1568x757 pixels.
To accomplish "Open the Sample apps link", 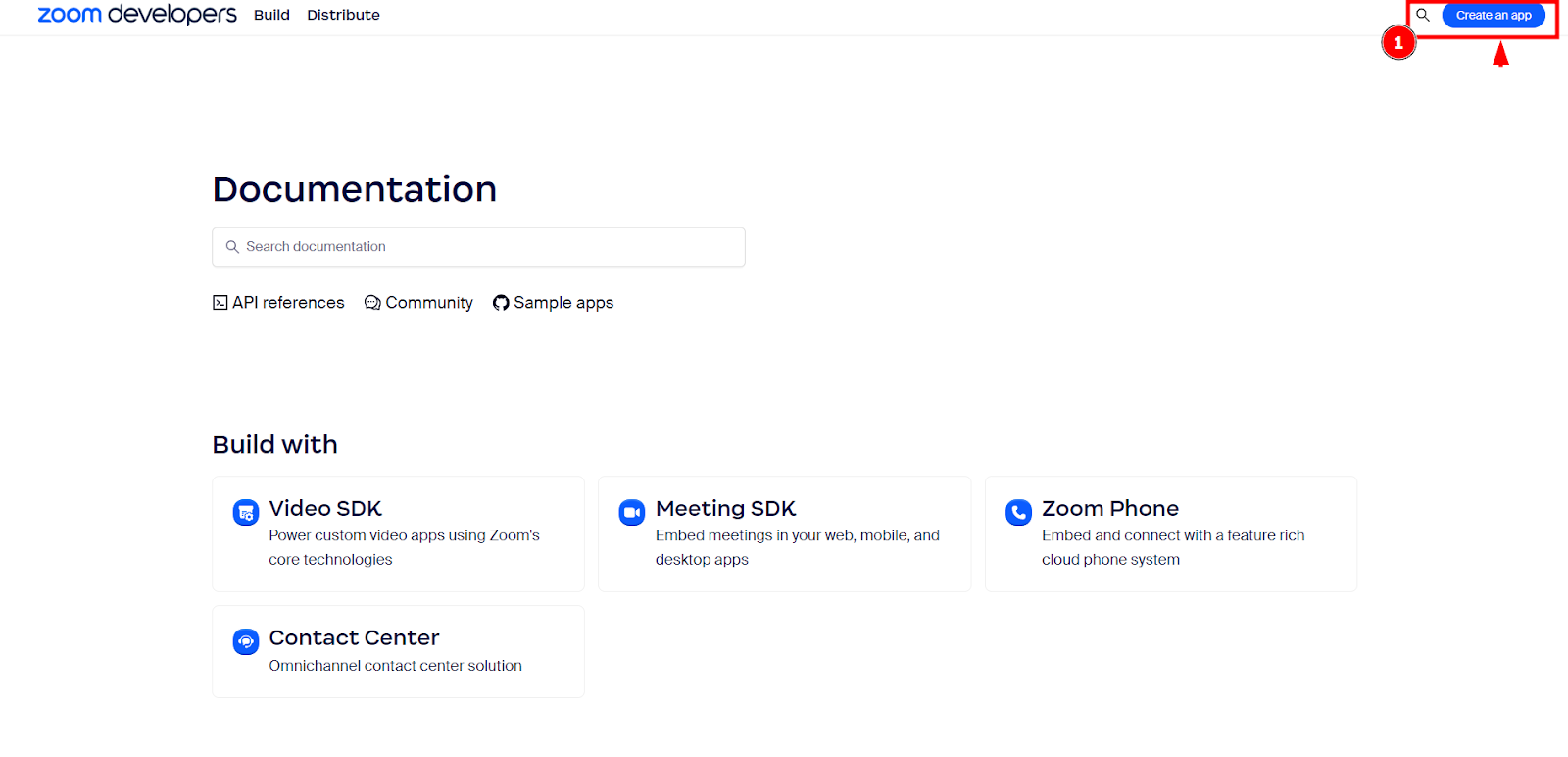I will pos(553,303).
